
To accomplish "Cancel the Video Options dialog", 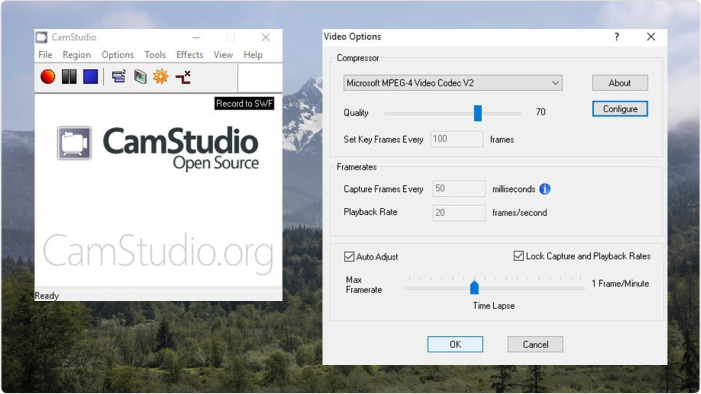I will click(x=535, y=344).
